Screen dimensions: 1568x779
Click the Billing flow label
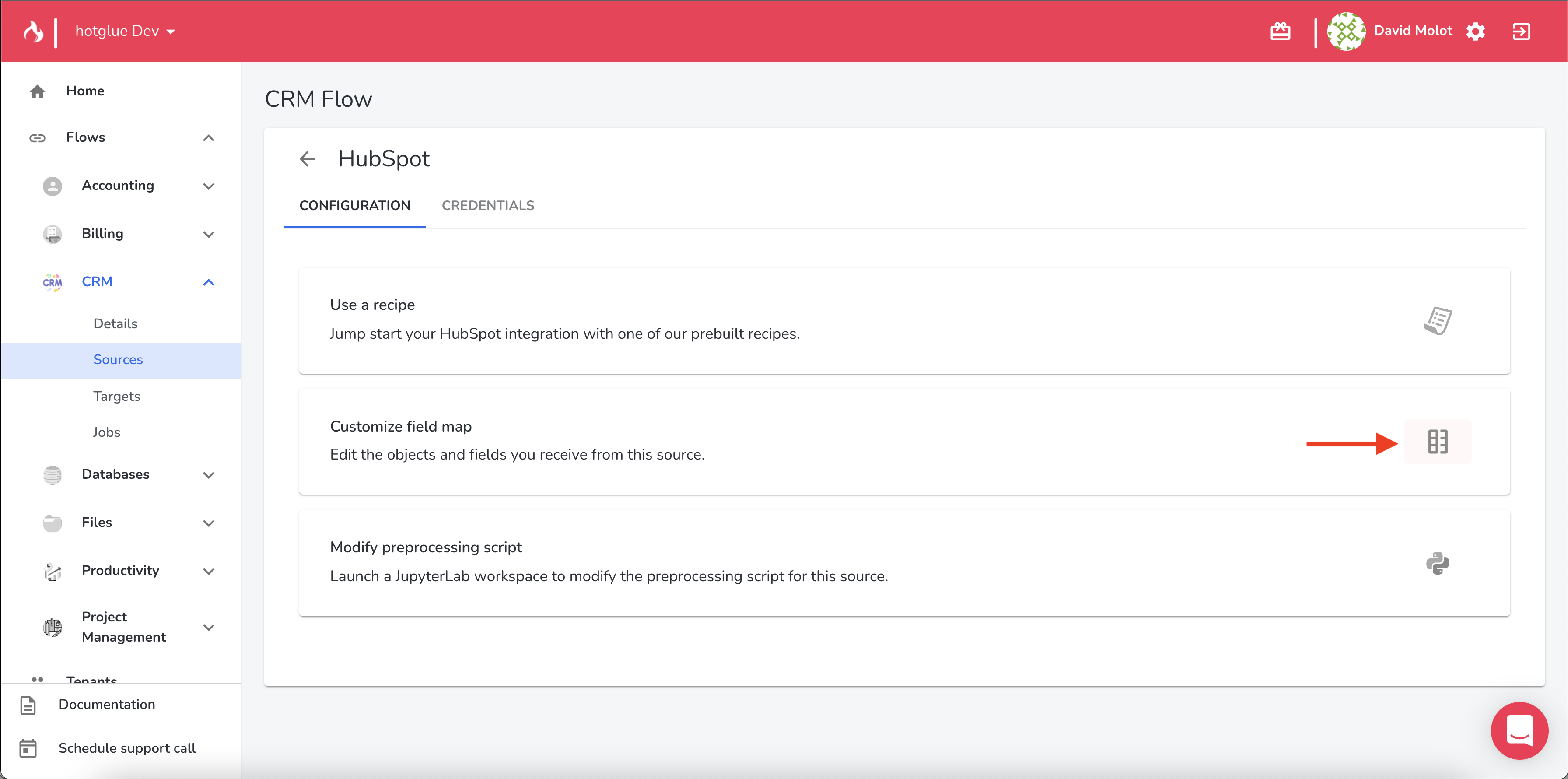[102, 233]
